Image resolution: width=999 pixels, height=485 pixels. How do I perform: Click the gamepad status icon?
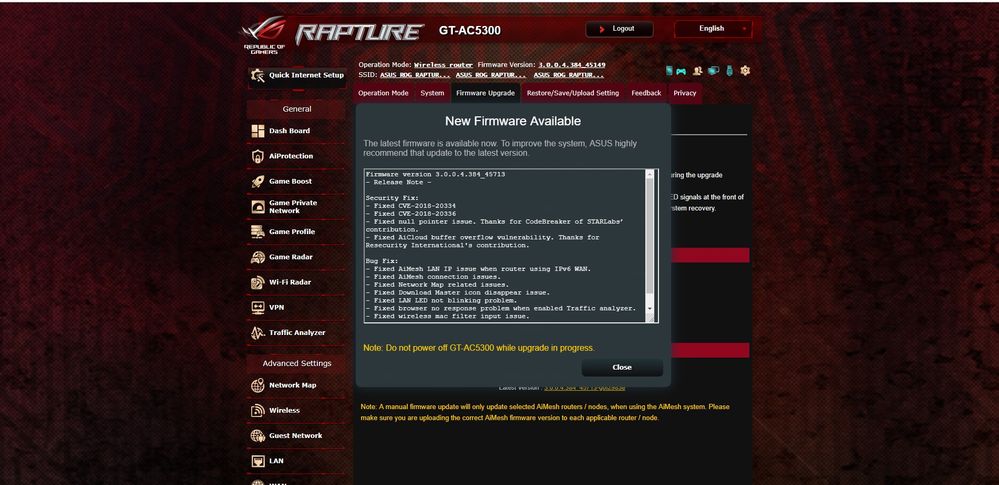(x=681, y=71)
